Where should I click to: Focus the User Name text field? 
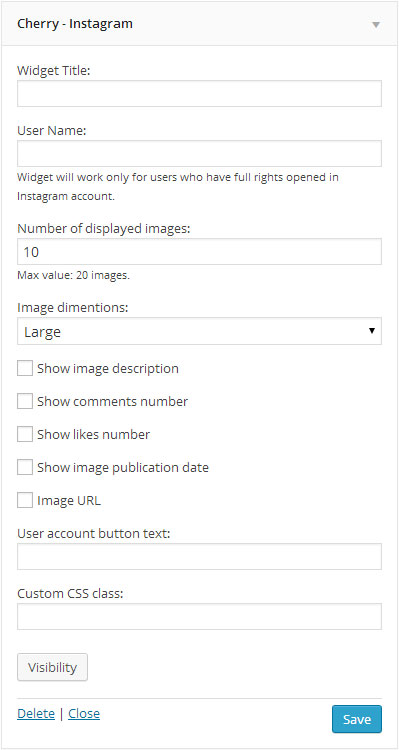200,153
